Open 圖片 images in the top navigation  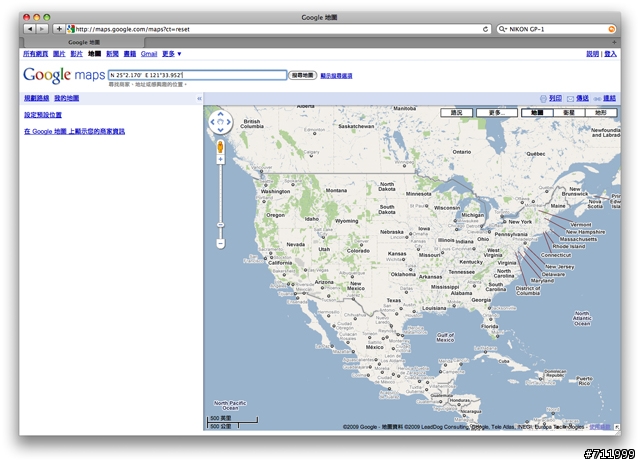(59, 54)
